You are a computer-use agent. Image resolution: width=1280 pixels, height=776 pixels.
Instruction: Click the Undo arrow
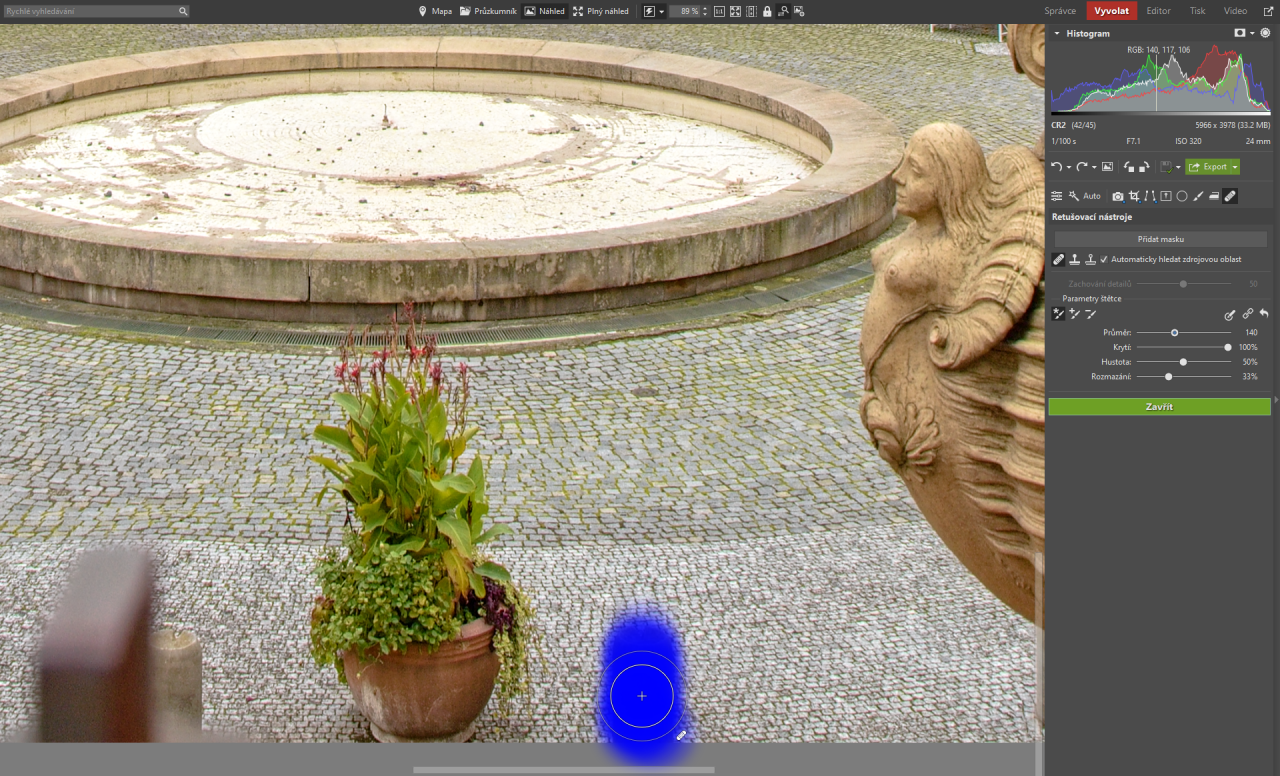[x=1056, y=167]
